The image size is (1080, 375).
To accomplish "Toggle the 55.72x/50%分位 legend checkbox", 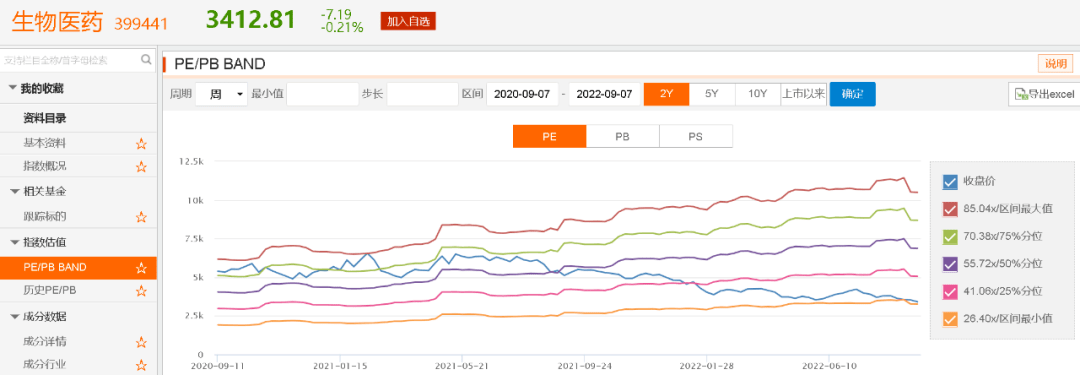I will 950,263.
